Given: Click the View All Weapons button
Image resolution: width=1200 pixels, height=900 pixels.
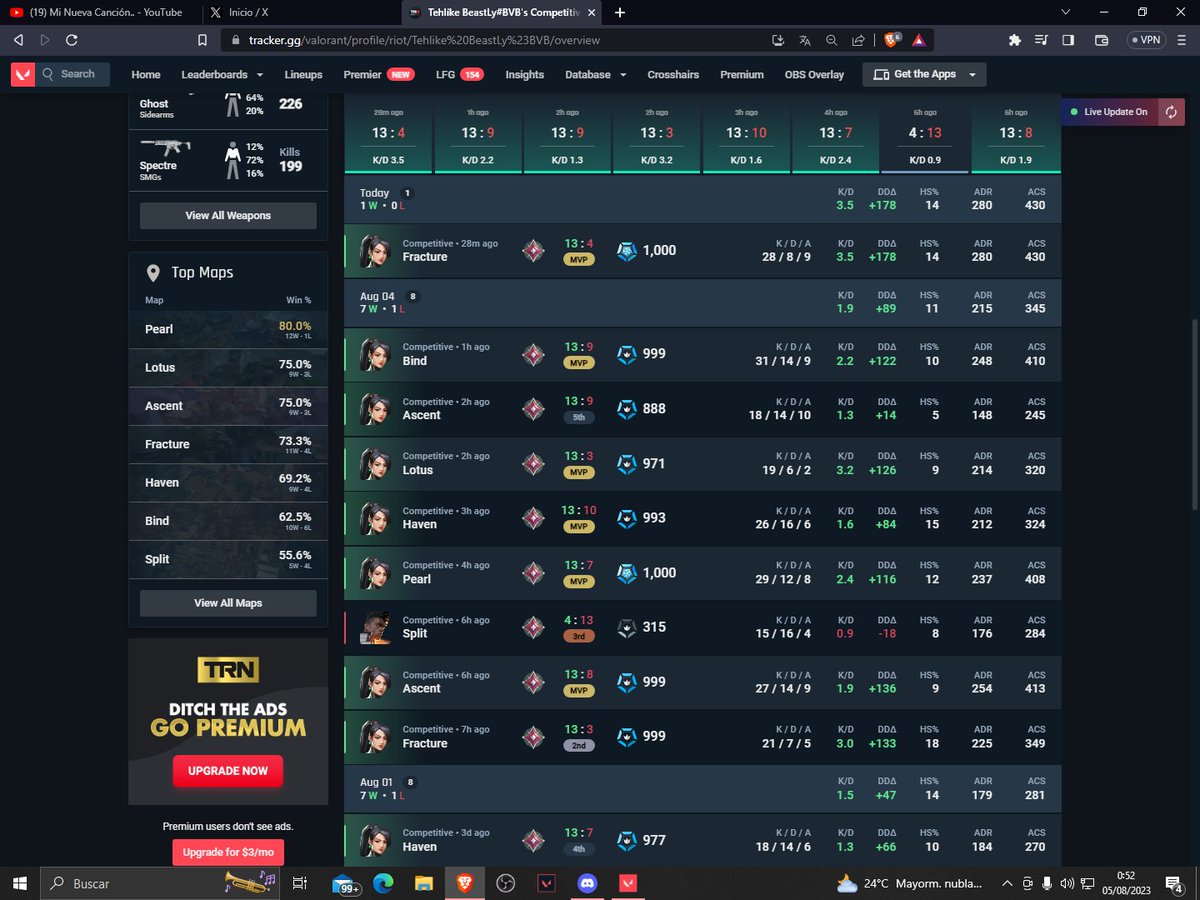Looking at the screenshot, I should pyautogui.click(x=228, y=216).
